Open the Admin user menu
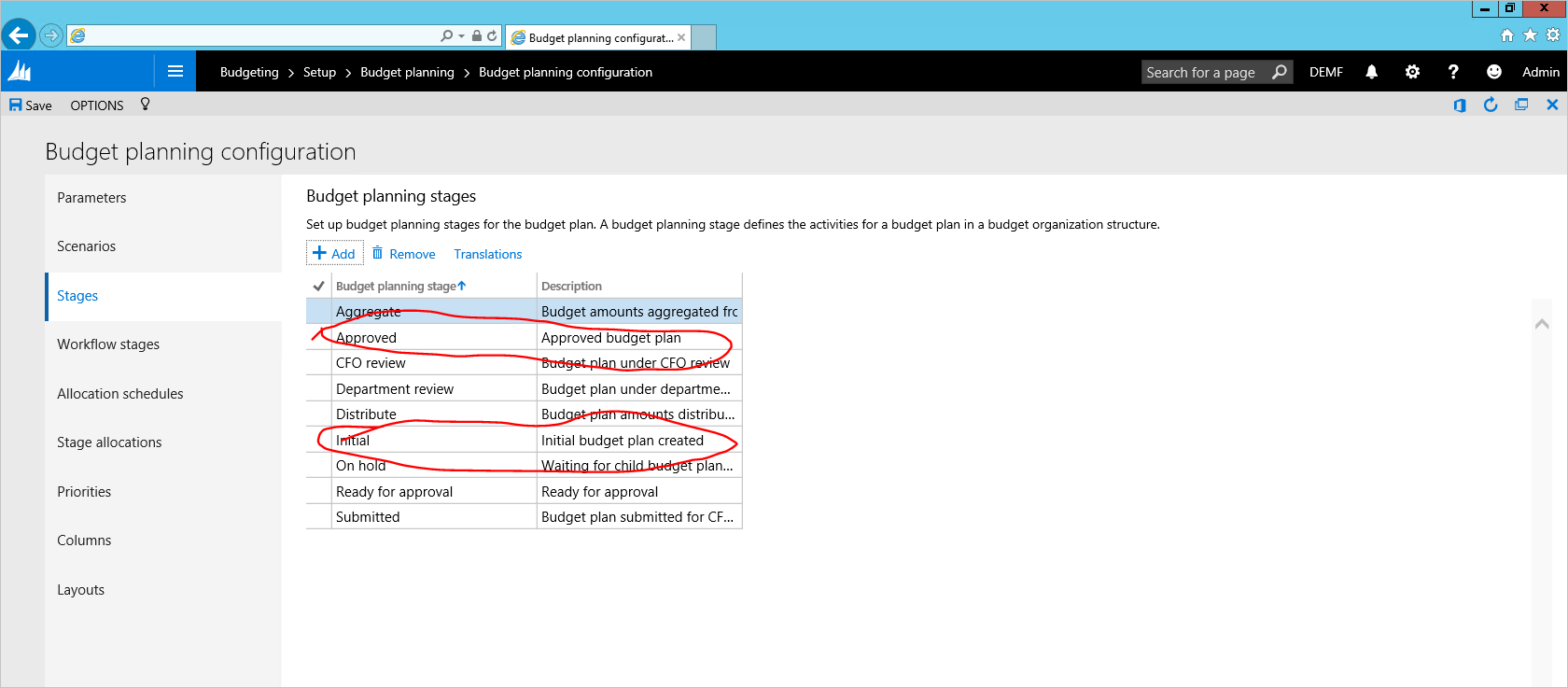 click(1541, 72)
